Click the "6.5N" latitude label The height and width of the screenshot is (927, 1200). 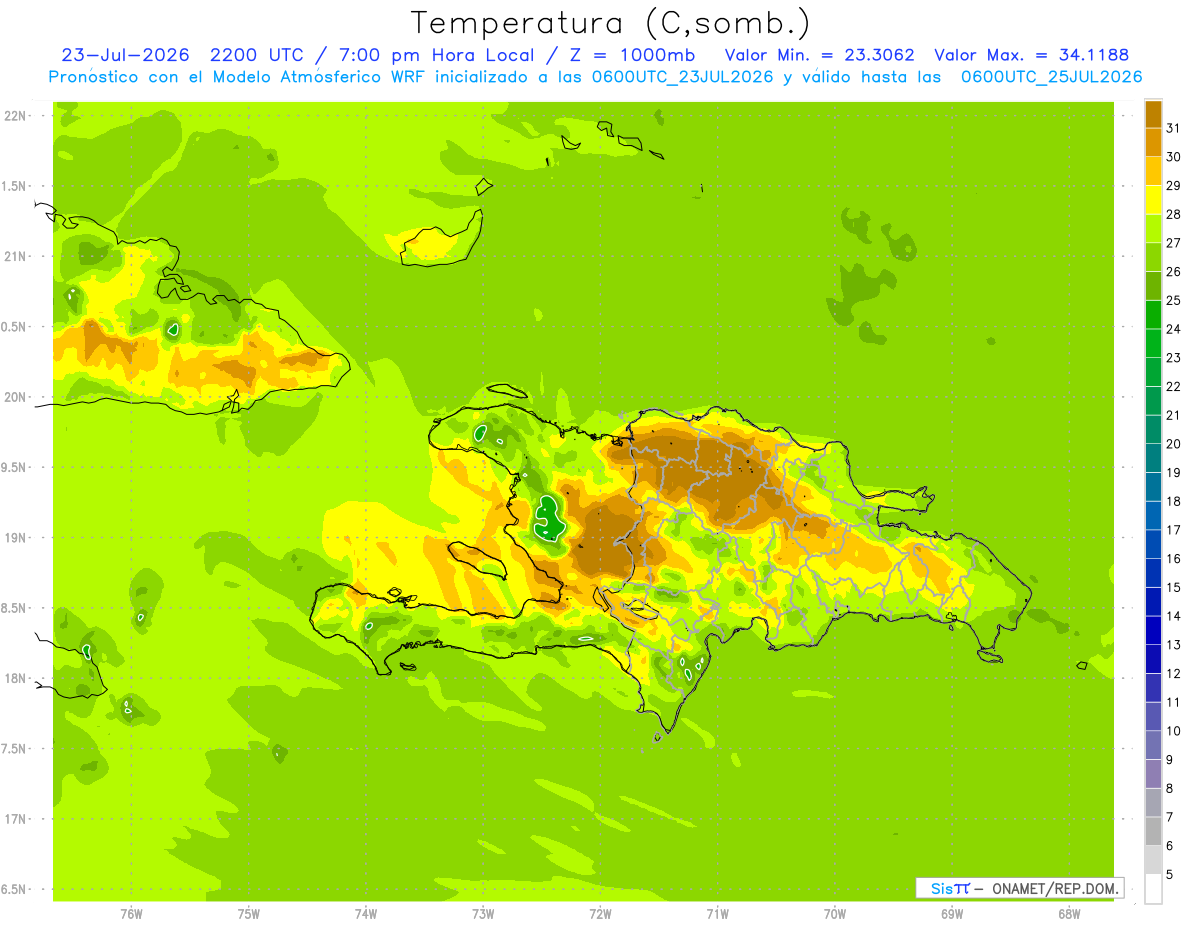(x=15, y=889)
